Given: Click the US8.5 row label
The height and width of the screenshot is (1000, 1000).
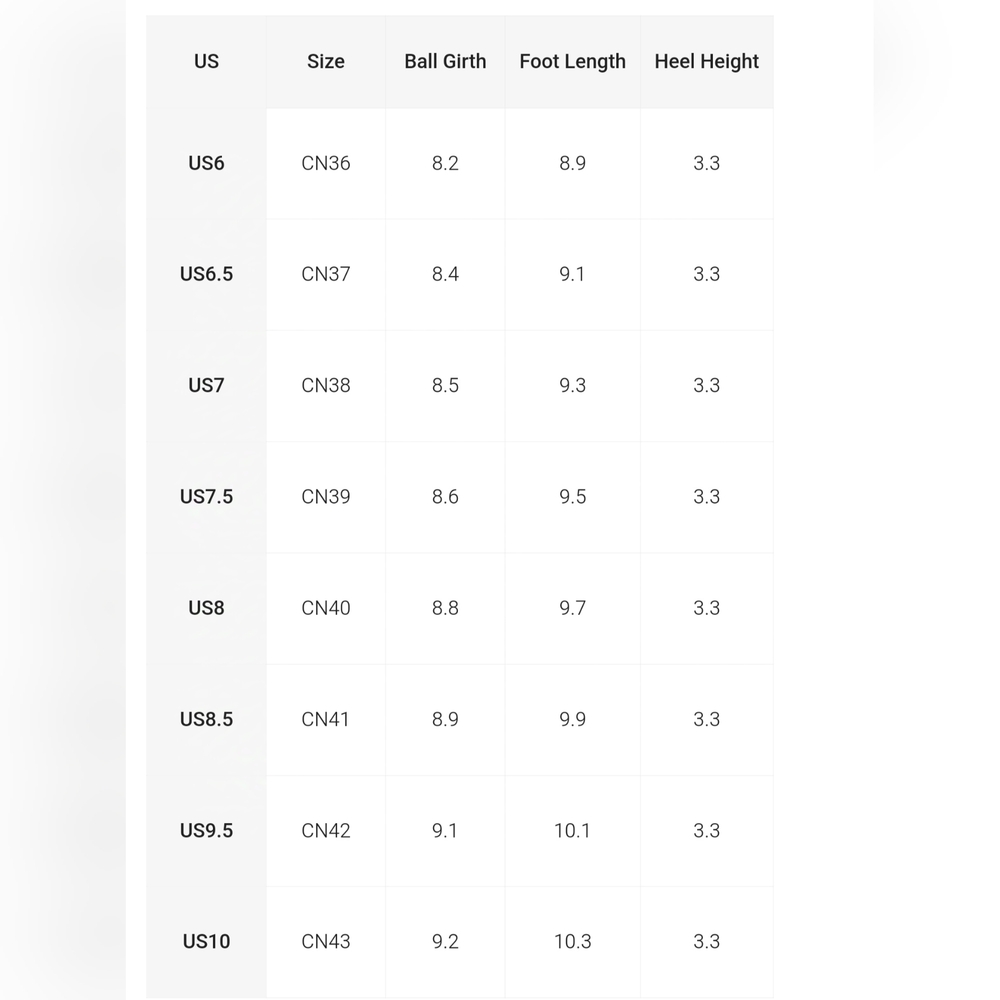Looking at the screenshot, I should point(206,719).
